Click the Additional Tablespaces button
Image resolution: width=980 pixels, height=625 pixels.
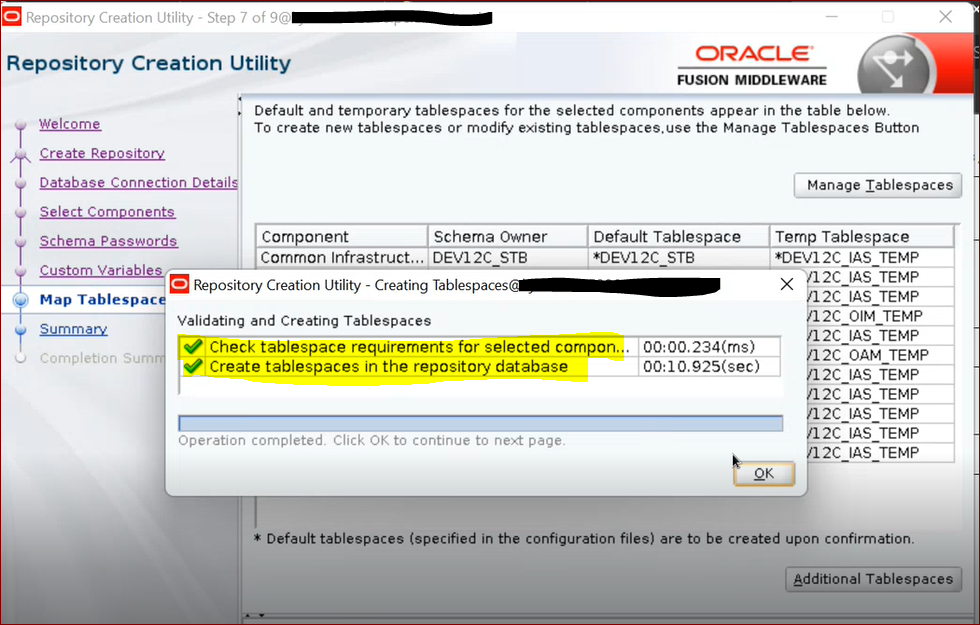pyautogui.click(x=873, y=579)
